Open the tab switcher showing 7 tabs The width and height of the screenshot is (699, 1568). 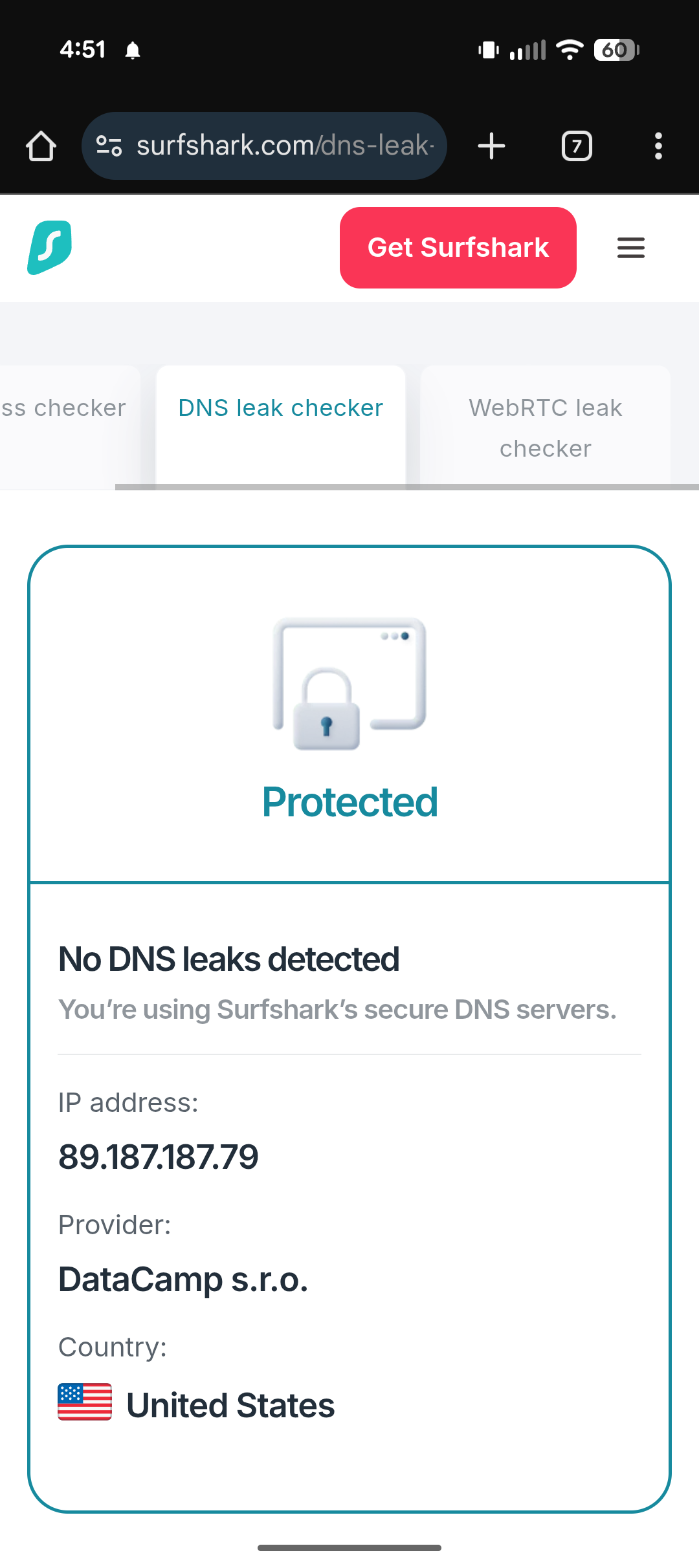point(577,146)
